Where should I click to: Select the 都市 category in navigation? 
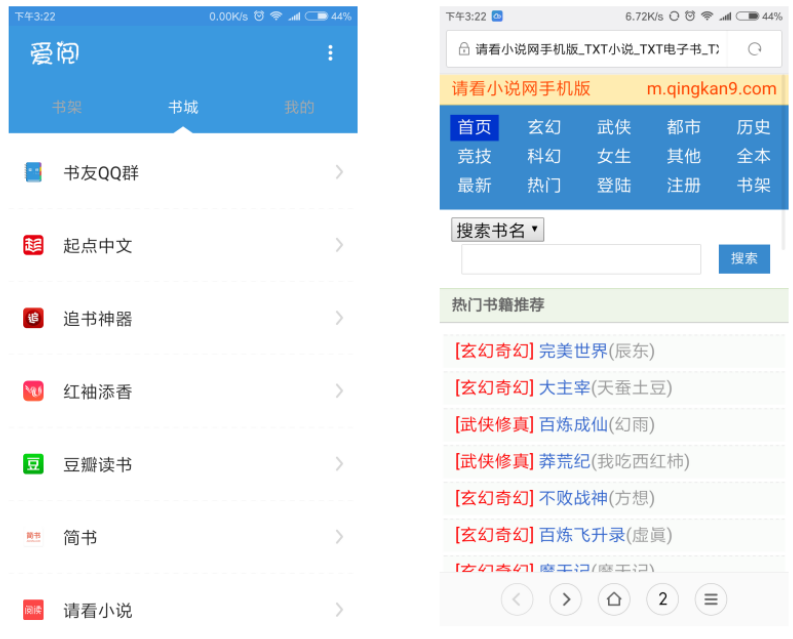tap(684, 127)
